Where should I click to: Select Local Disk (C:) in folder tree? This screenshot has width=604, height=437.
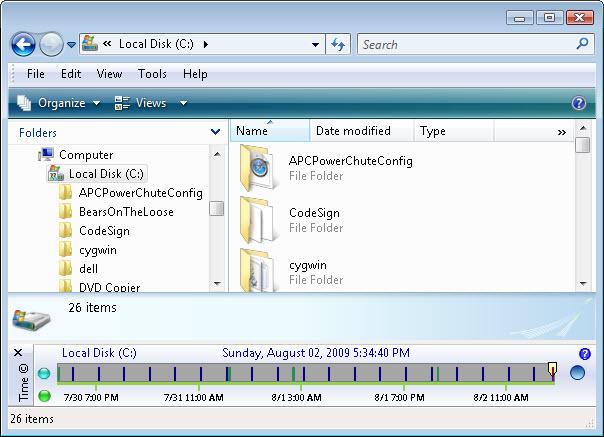[96, 174]
